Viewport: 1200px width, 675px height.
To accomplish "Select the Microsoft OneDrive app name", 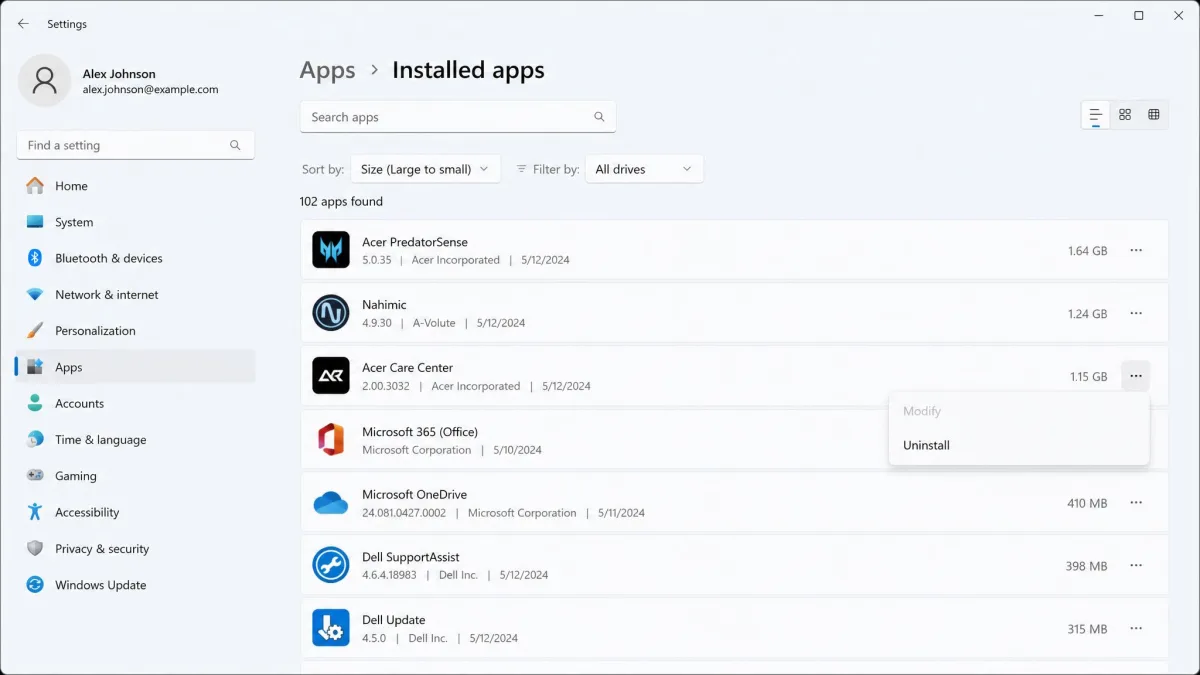I will [414, 494].
